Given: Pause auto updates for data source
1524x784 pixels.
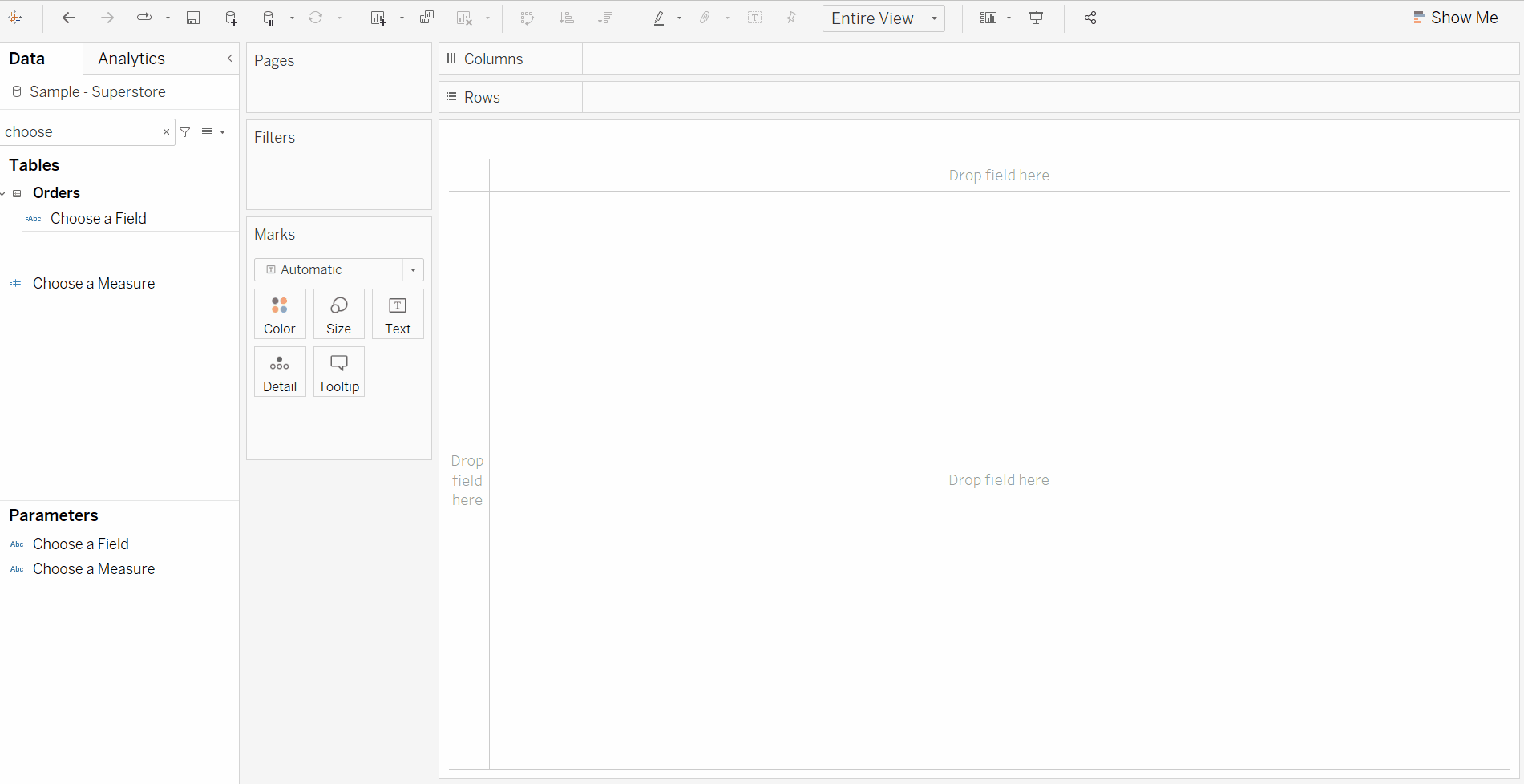Looking at the screenshot, I should point(269,18).
